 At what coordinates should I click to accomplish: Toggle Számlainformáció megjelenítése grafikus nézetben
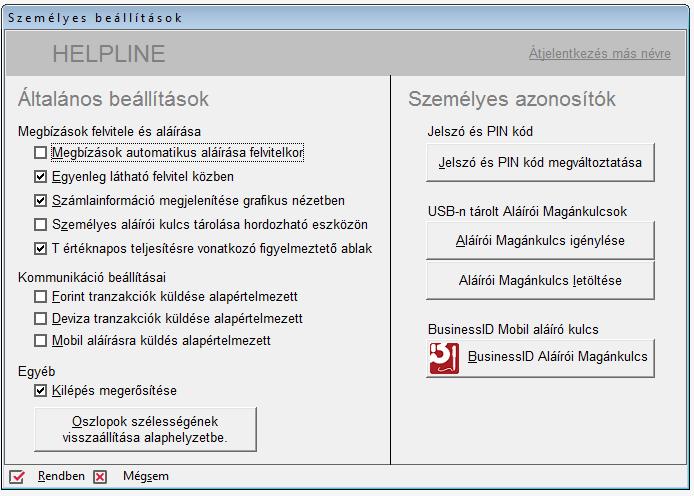[x=40, y=200]
